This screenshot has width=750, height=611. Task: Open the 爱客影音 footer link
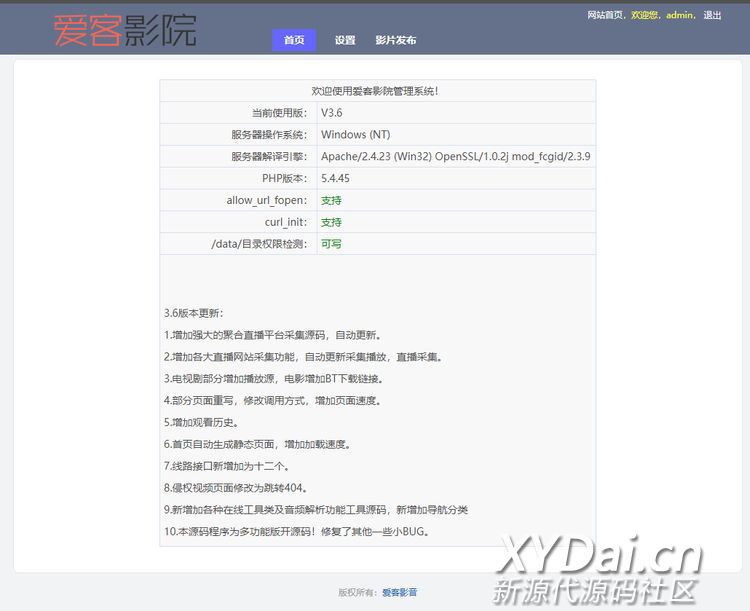400,592
